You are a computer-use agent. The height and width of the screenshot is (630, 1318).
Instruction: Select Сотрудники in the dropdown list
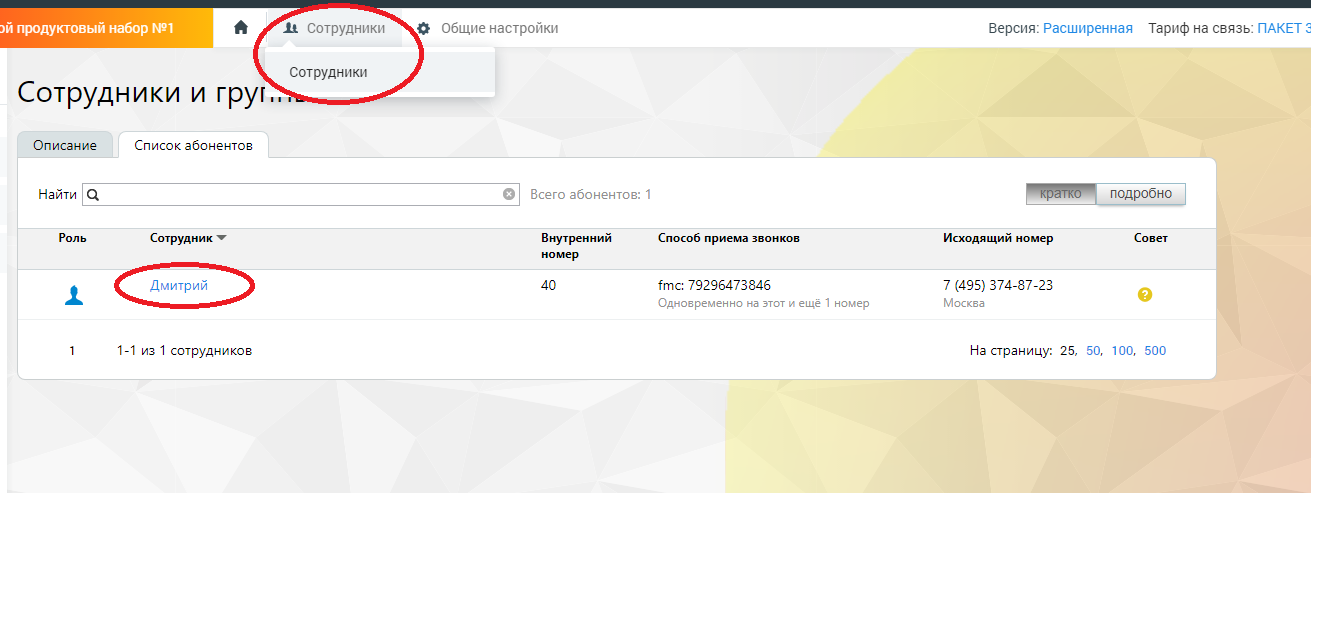coord(328,72)
